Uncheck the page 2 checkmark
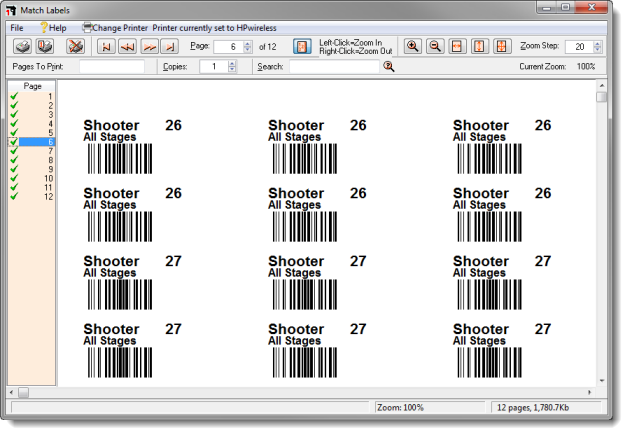This screenshot has height=435, width=628. tap(14, 105)
